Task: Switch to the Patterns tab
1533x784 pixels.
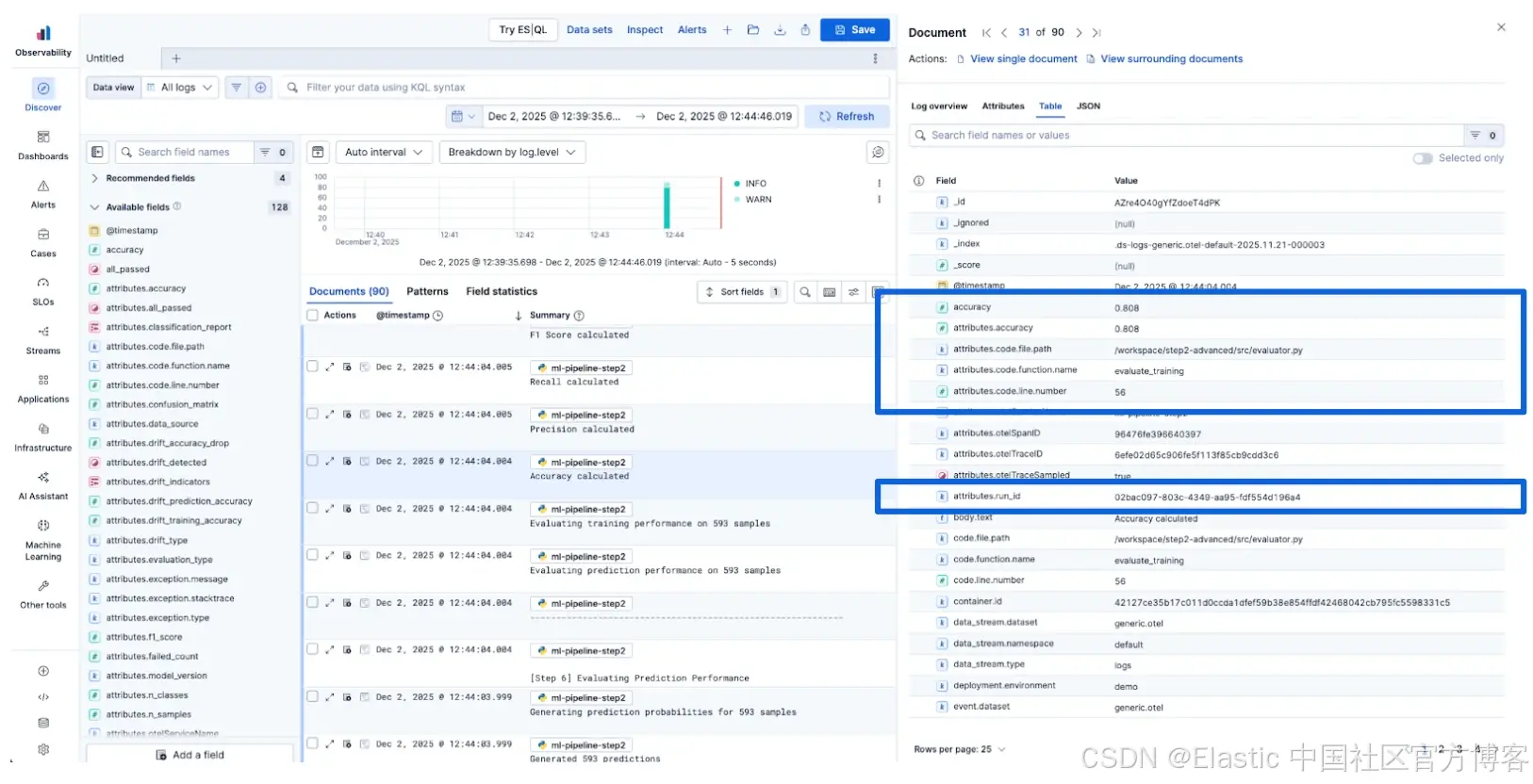Action: click(x=427, y=292)
